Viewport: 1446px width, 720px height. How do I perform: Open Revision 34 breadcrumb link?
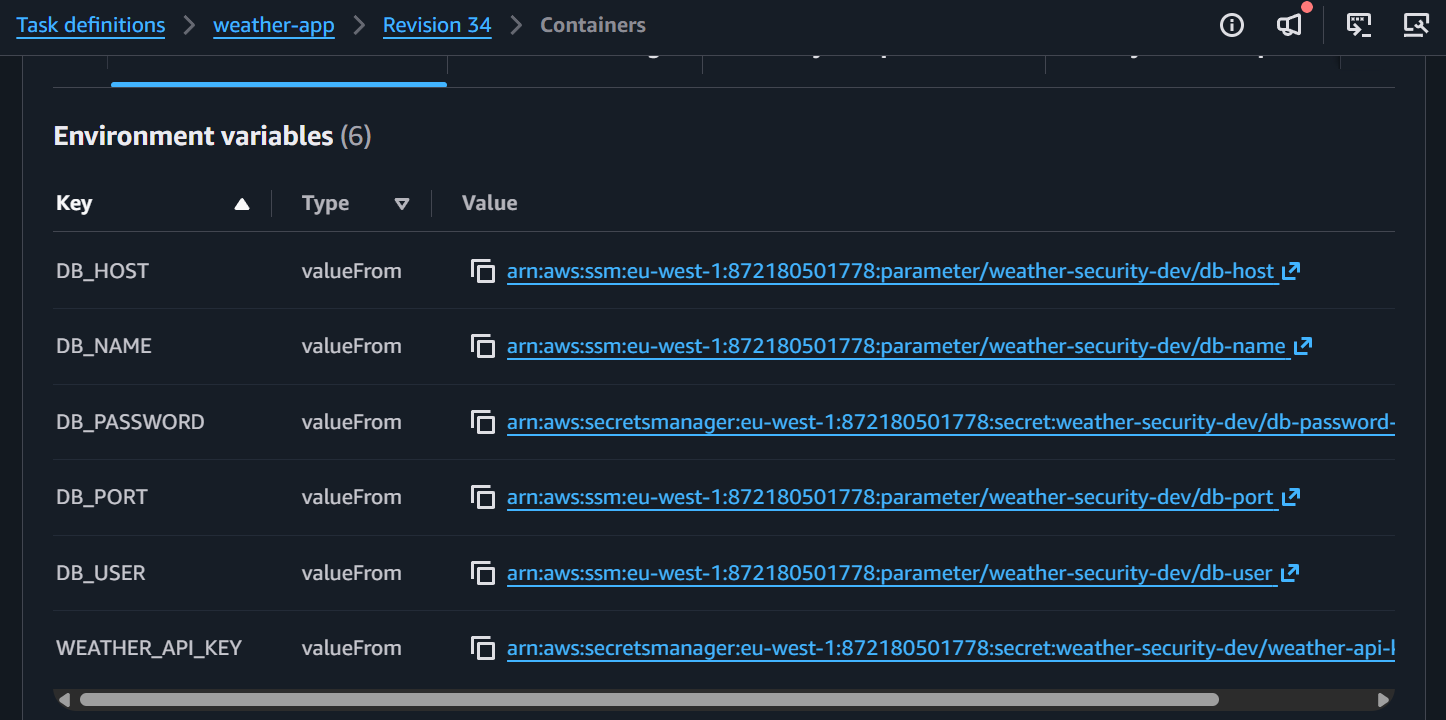click(x=437, y=25)
